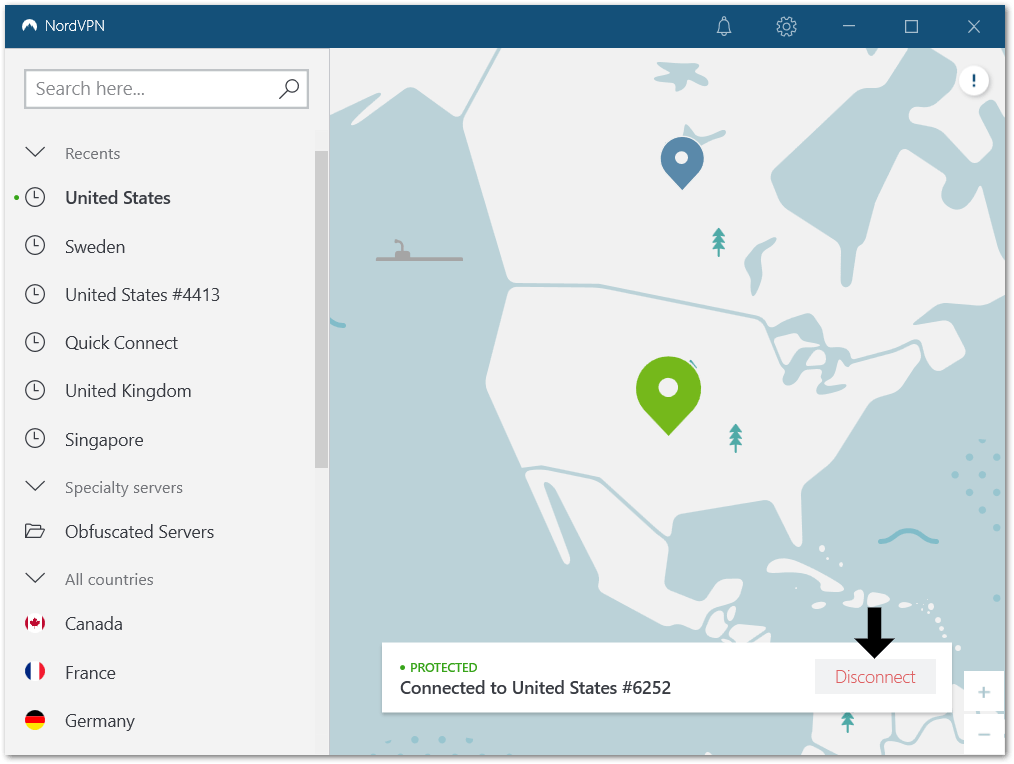Select the blue Canada map pin
Viewport: 1014px width, 764px height.
(x=682, y=162)
